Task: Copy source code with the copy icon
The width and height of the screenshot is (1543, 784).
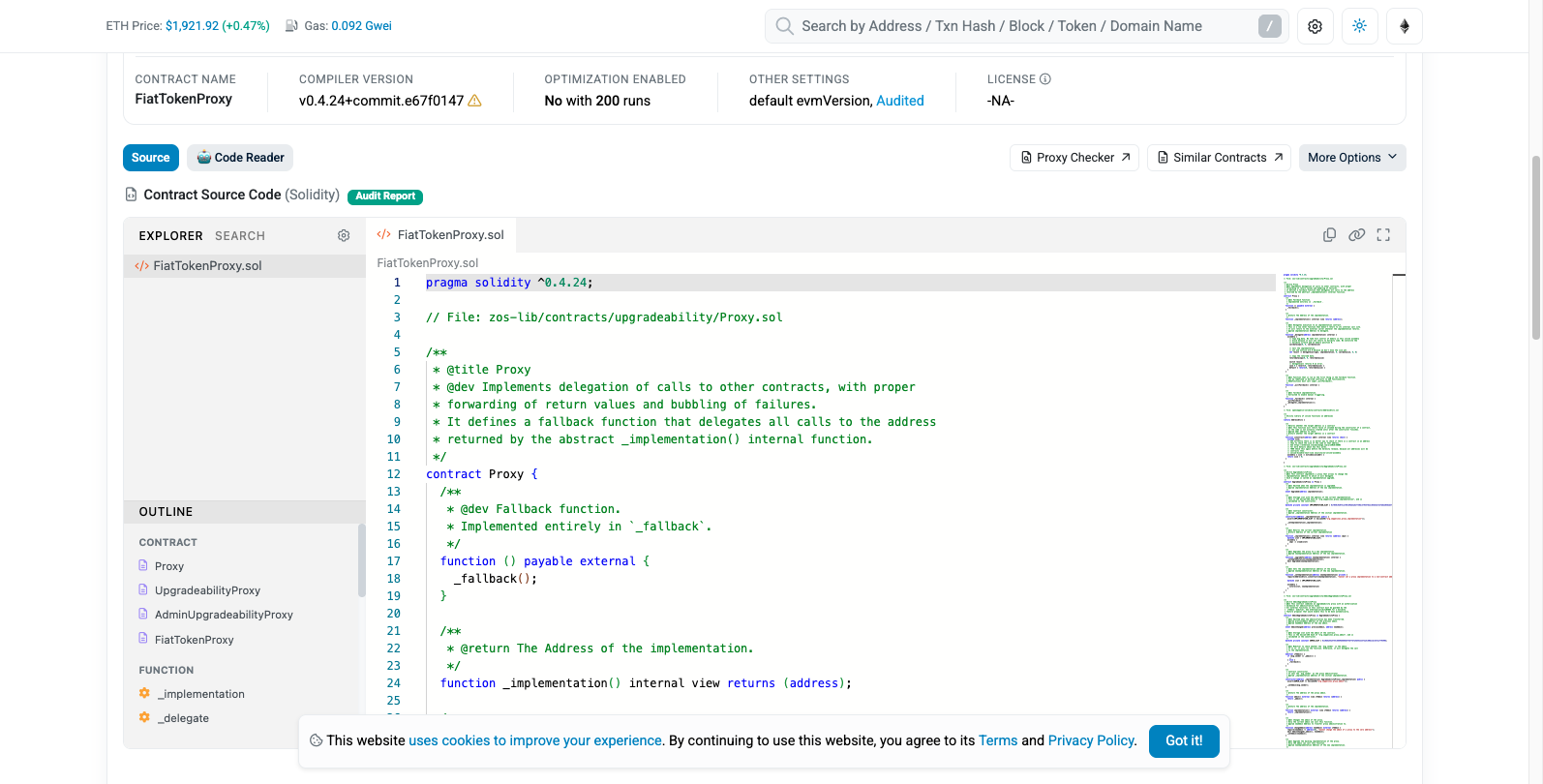Action: click(1329, 235)
